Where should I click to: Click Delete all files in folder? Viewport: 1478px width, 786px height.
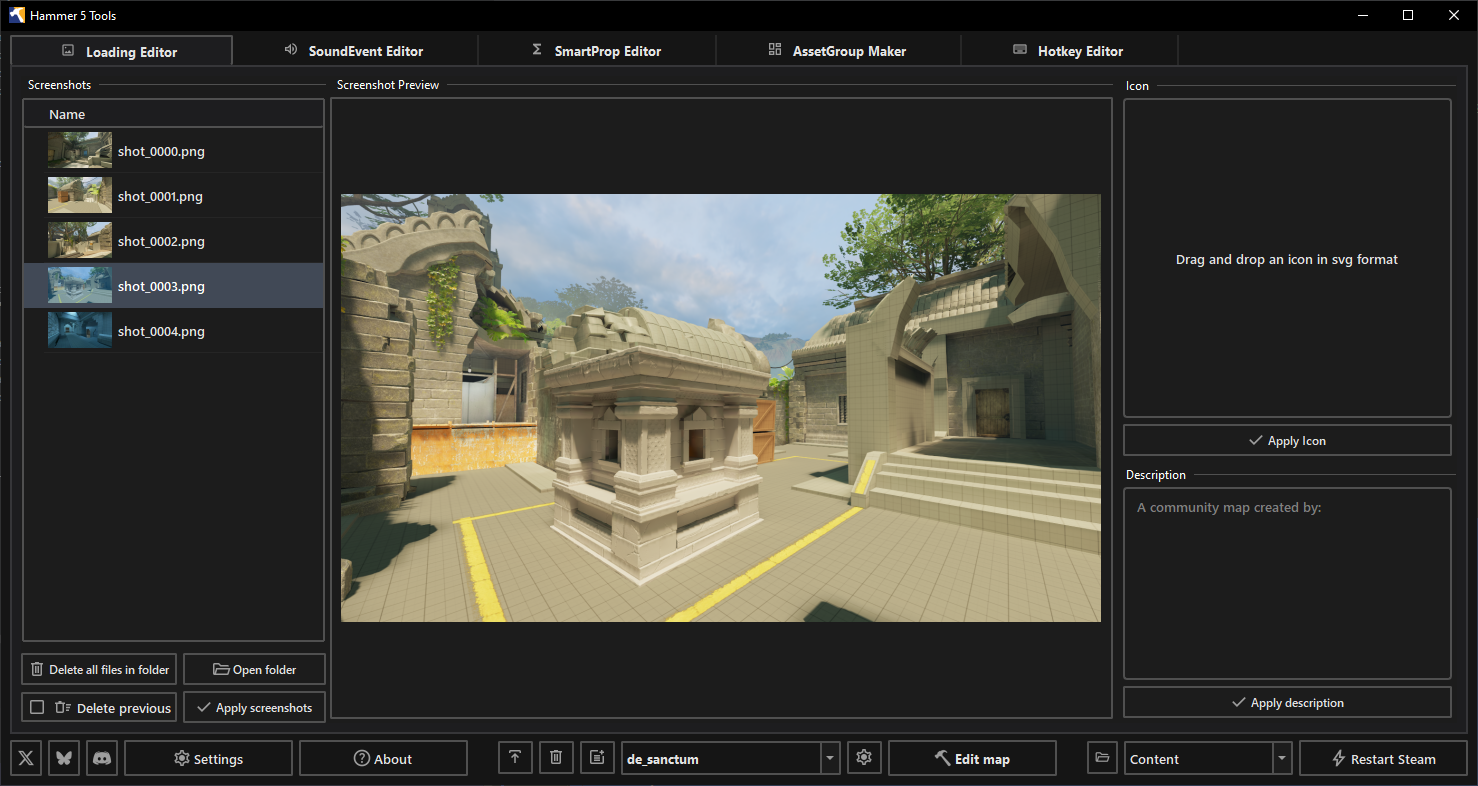coord(99,669)
